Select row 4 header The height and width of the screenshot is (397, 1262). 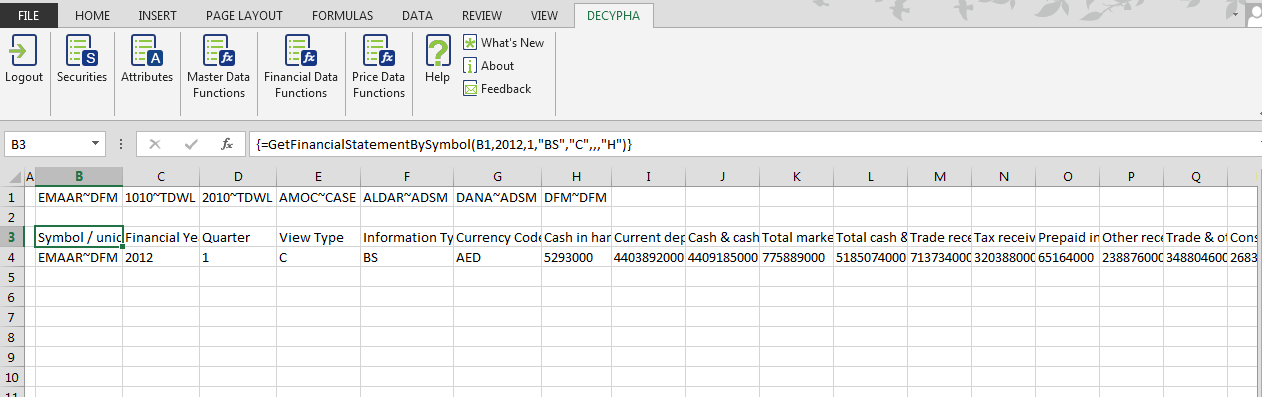(x=11, y=257)
